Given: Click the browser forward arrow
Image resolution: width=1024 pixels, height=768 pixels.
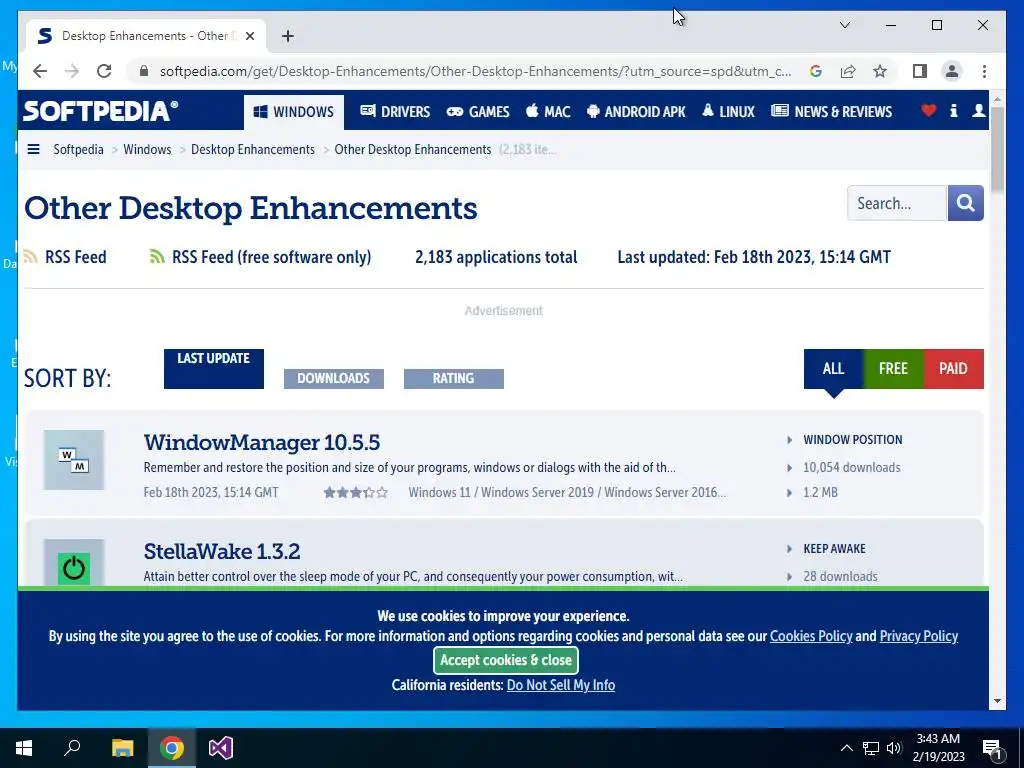Looking at the screenshot, I should point(72,71).
